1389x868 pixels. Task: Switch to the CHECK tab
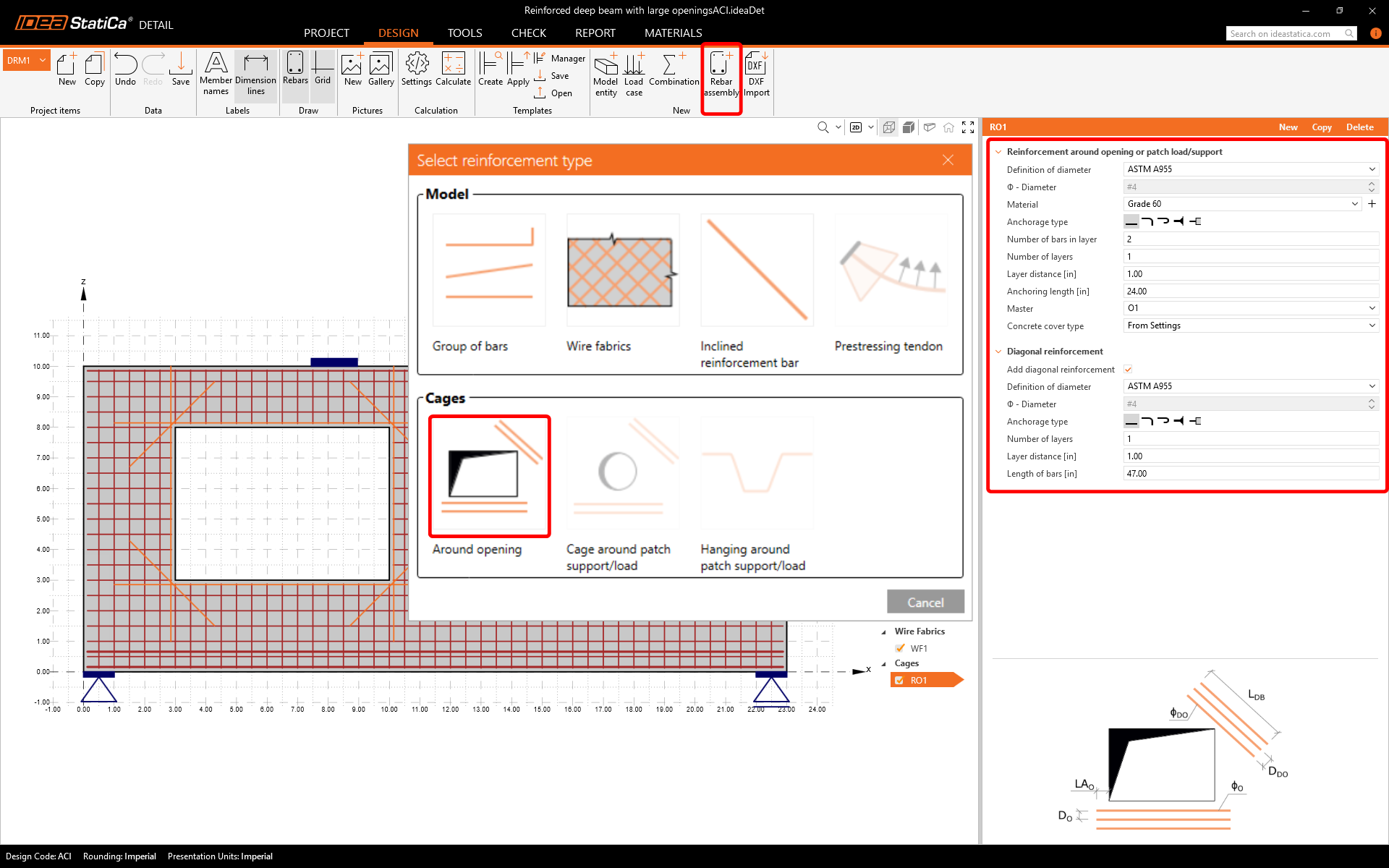tap(528, 33)
